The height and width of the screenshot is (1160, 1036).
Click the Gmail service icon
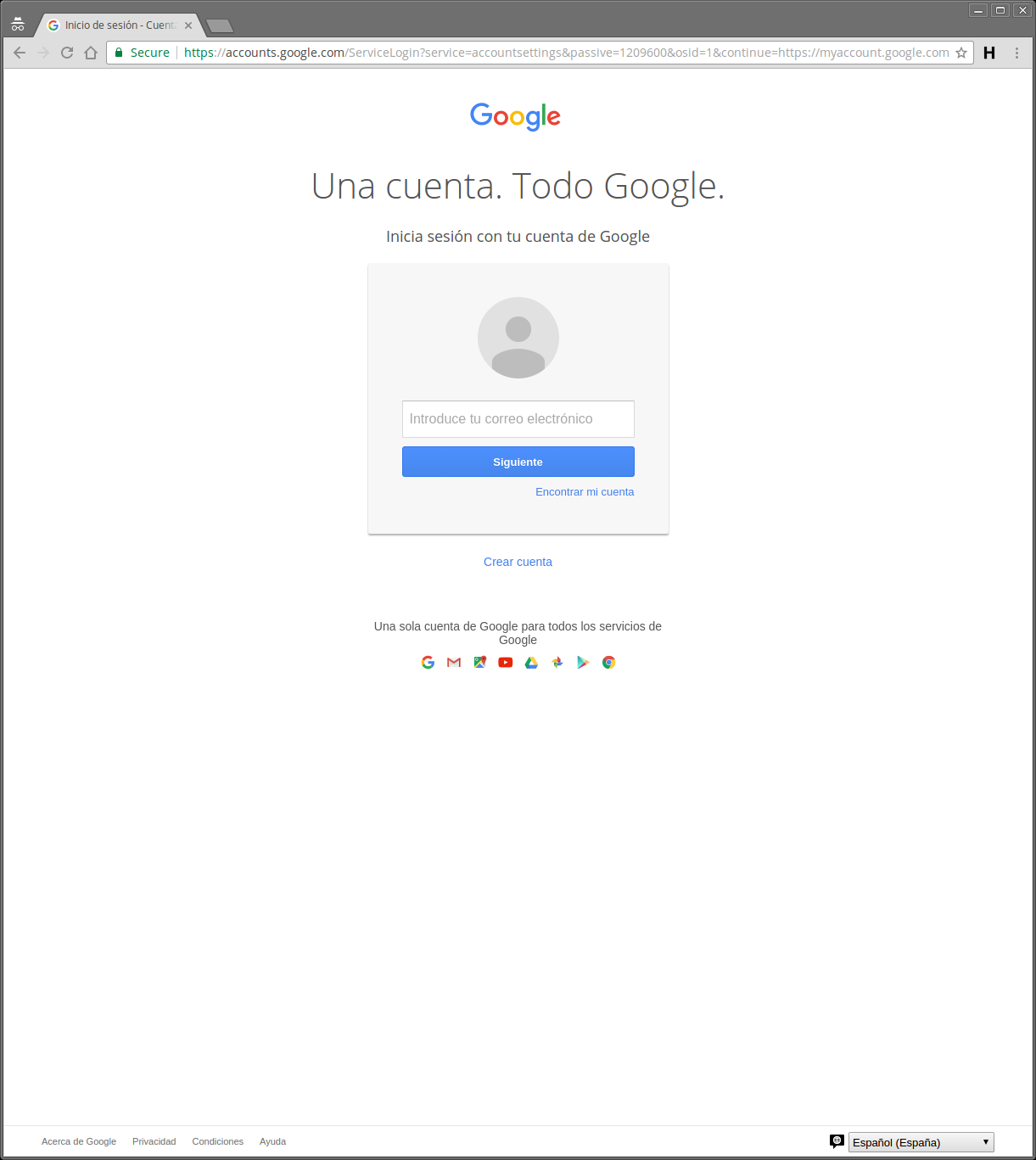[454, 663]
